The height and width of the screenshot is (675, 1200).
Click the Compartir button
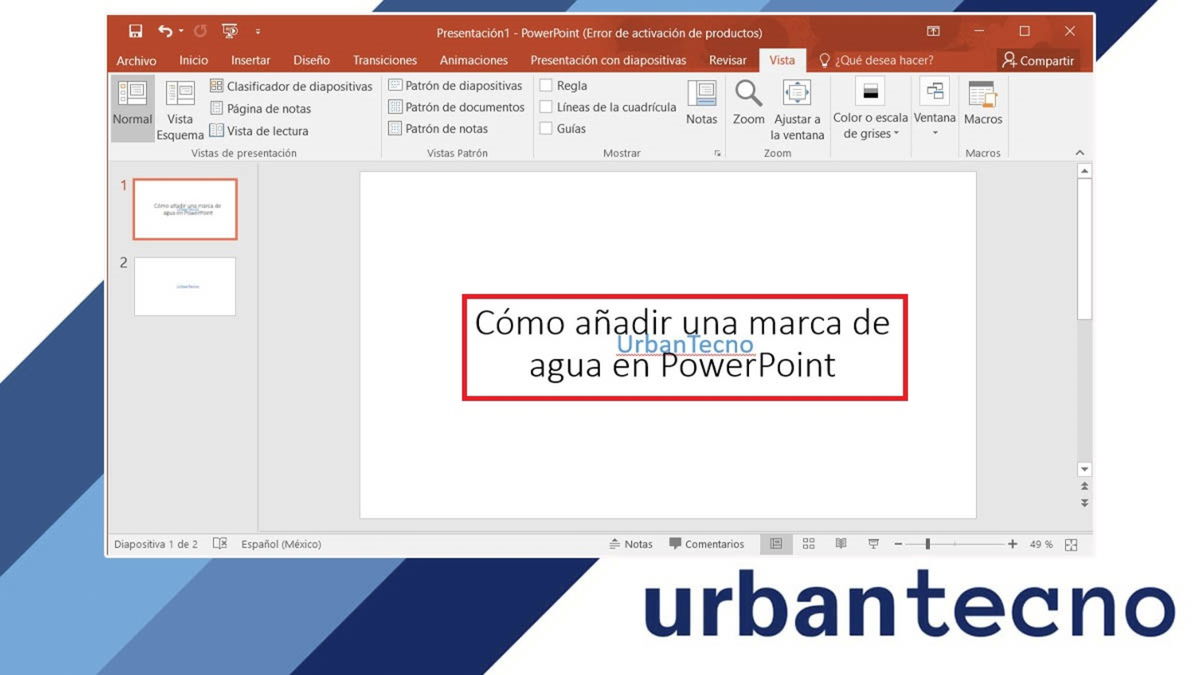point(1040,60)
